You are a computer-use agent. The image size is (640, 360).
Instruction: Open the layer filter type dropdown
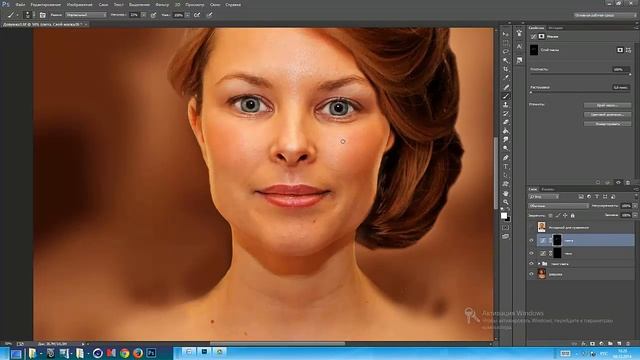pyautogui.click(x=544, y=197)
